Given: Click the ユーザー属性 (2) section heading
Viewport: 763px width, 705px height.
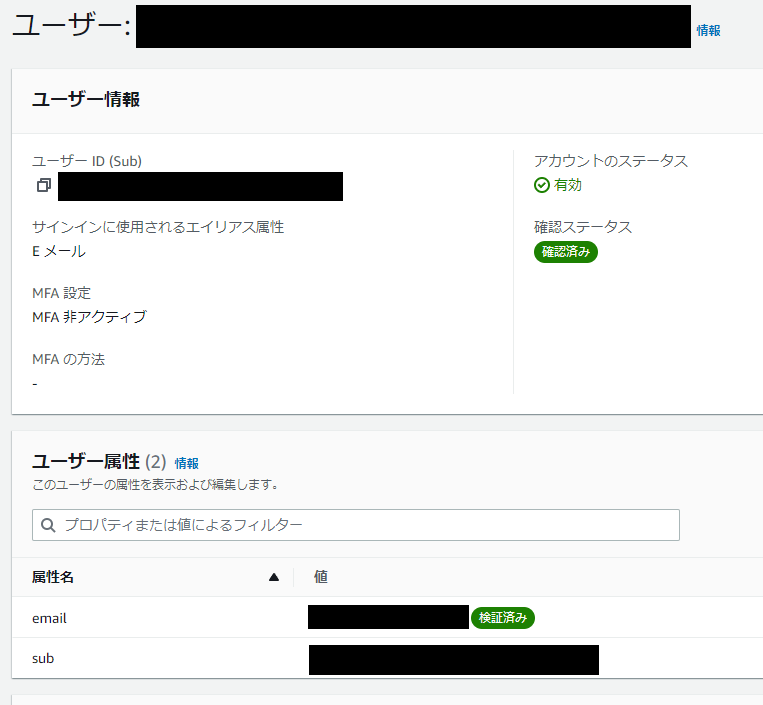Looking at the screenshot, I should [x=99, y=461].
